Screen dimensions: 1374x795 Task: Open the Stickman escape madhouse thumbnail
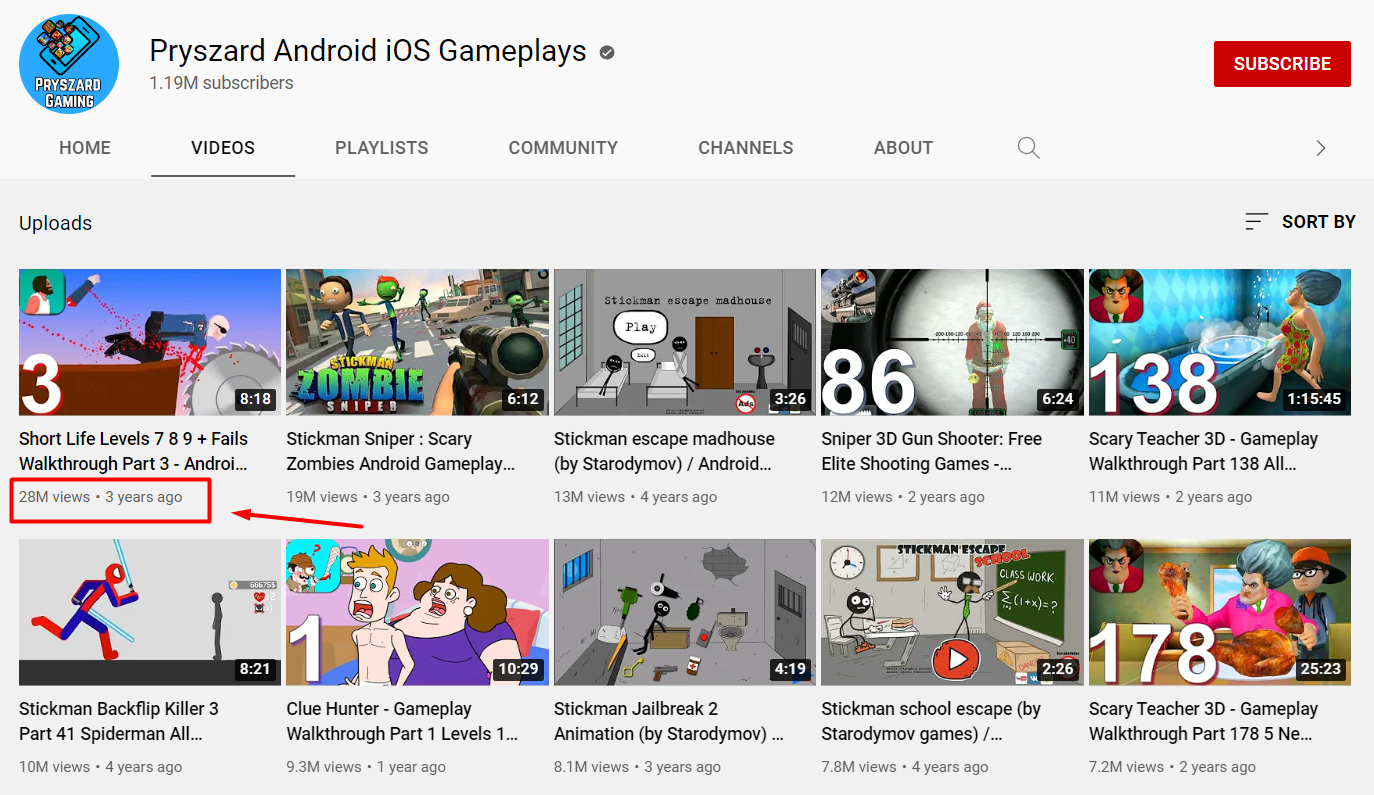685,342
